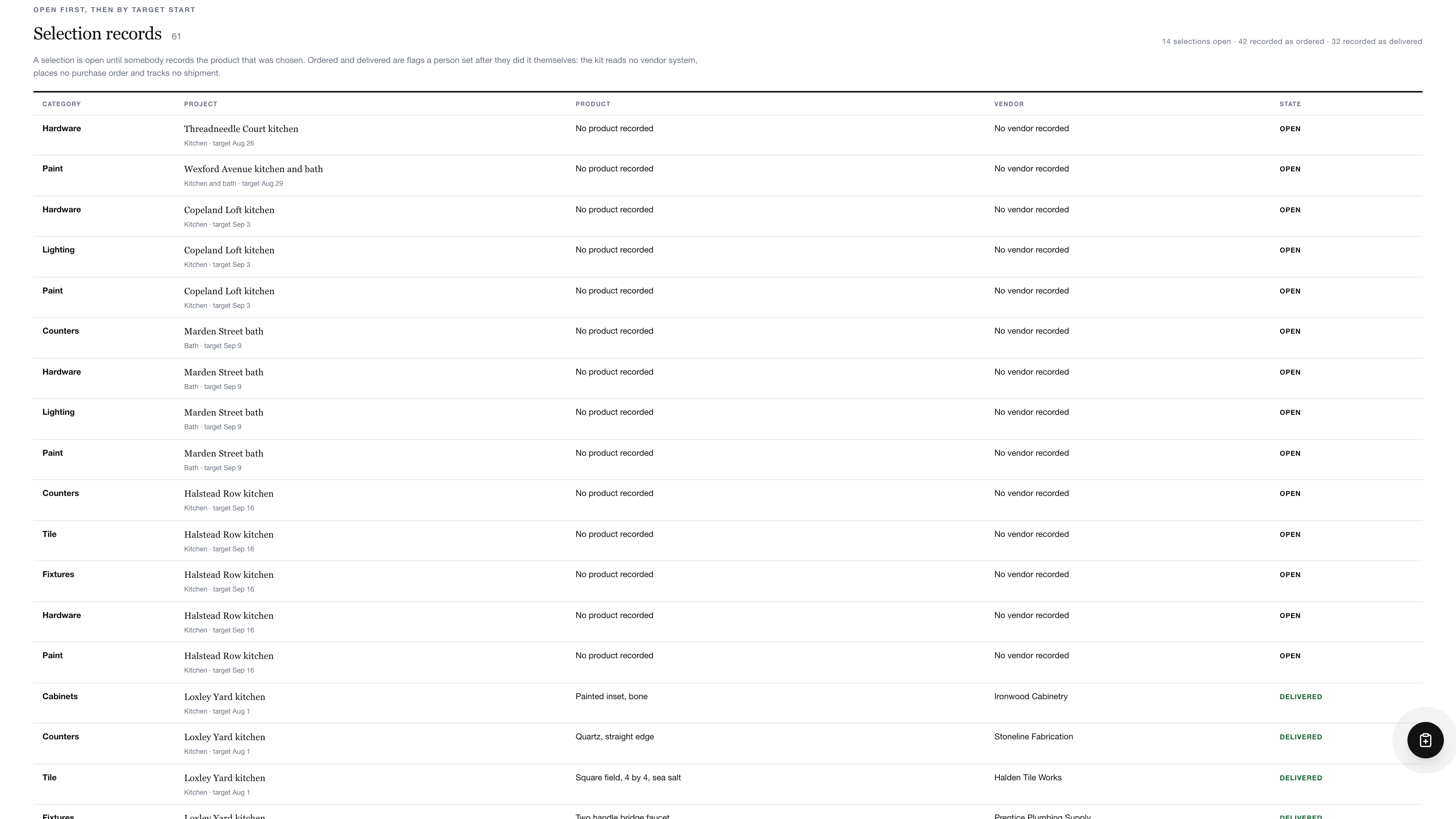Select Lighting category in Copeland Loft row

(x=58, y=250)
